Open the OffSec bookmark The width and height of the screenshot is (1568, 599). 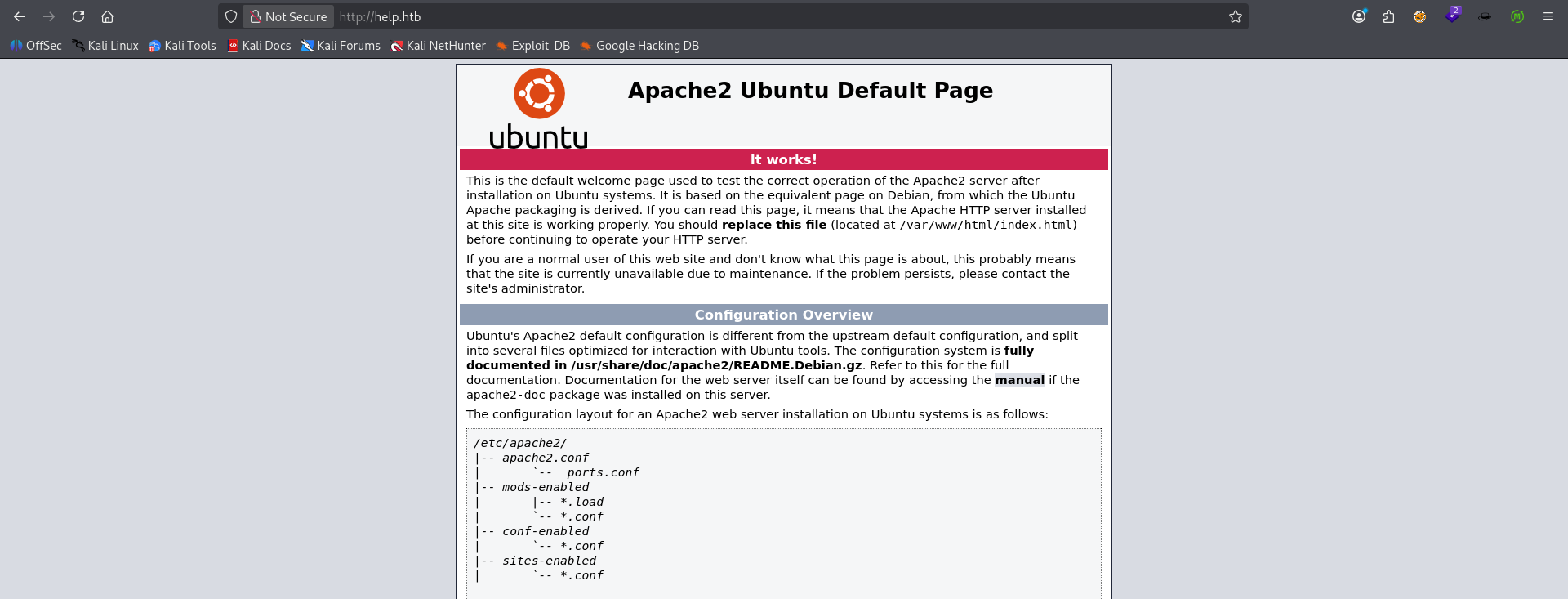[36, 46]
